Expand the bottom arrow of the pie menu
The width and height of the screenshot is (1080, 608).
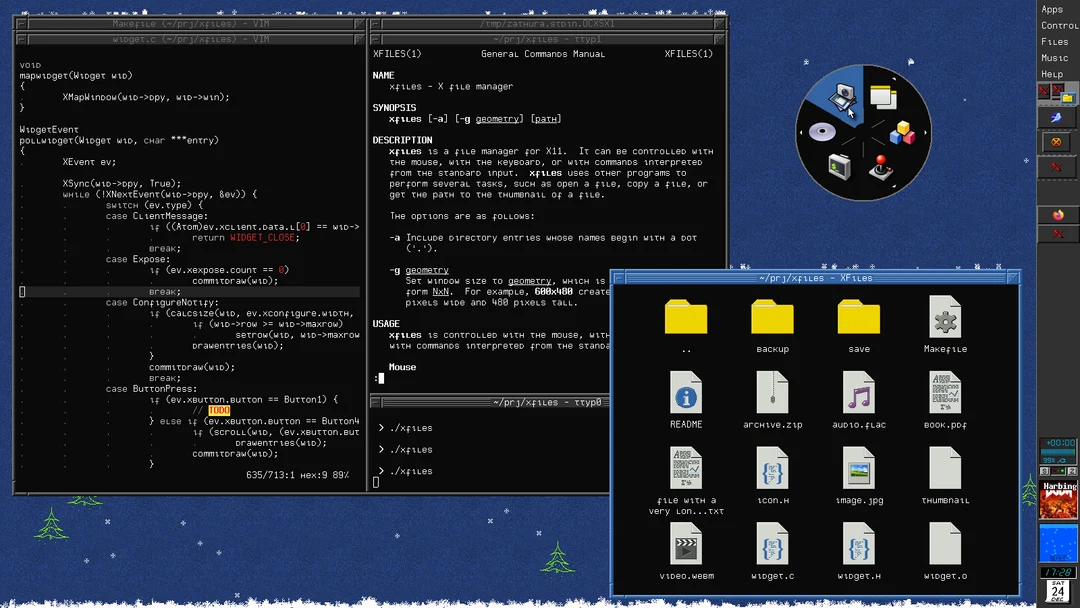click(893, 187)
